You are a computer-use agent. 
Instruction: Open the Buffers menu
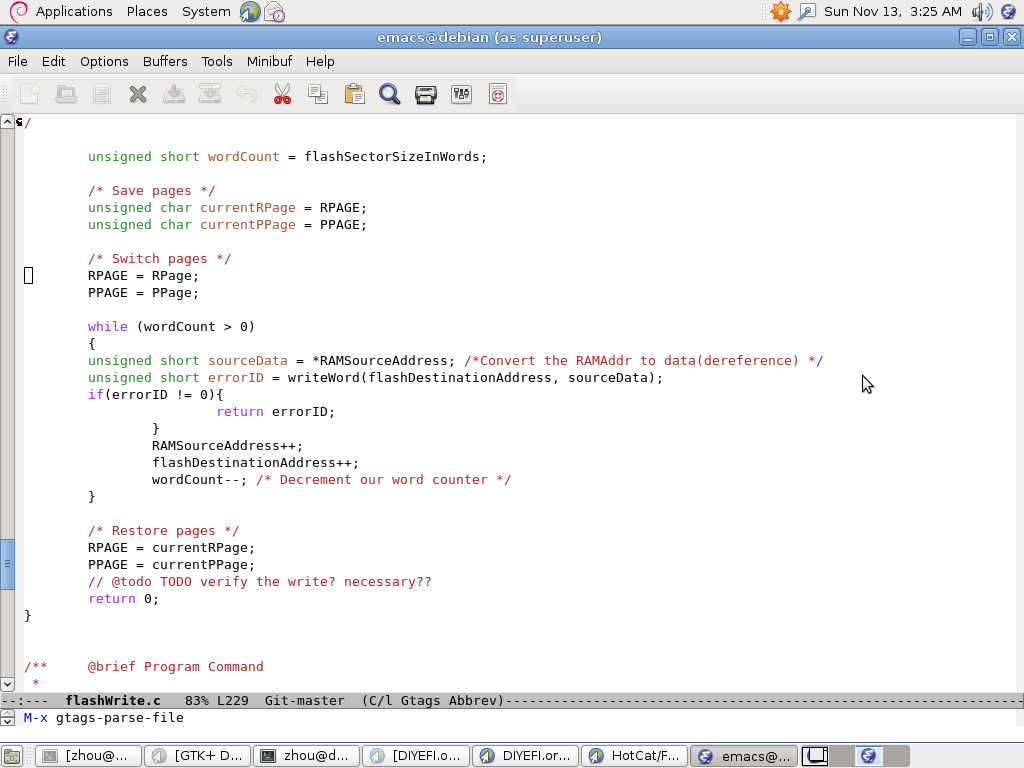(x=165, y=61)
